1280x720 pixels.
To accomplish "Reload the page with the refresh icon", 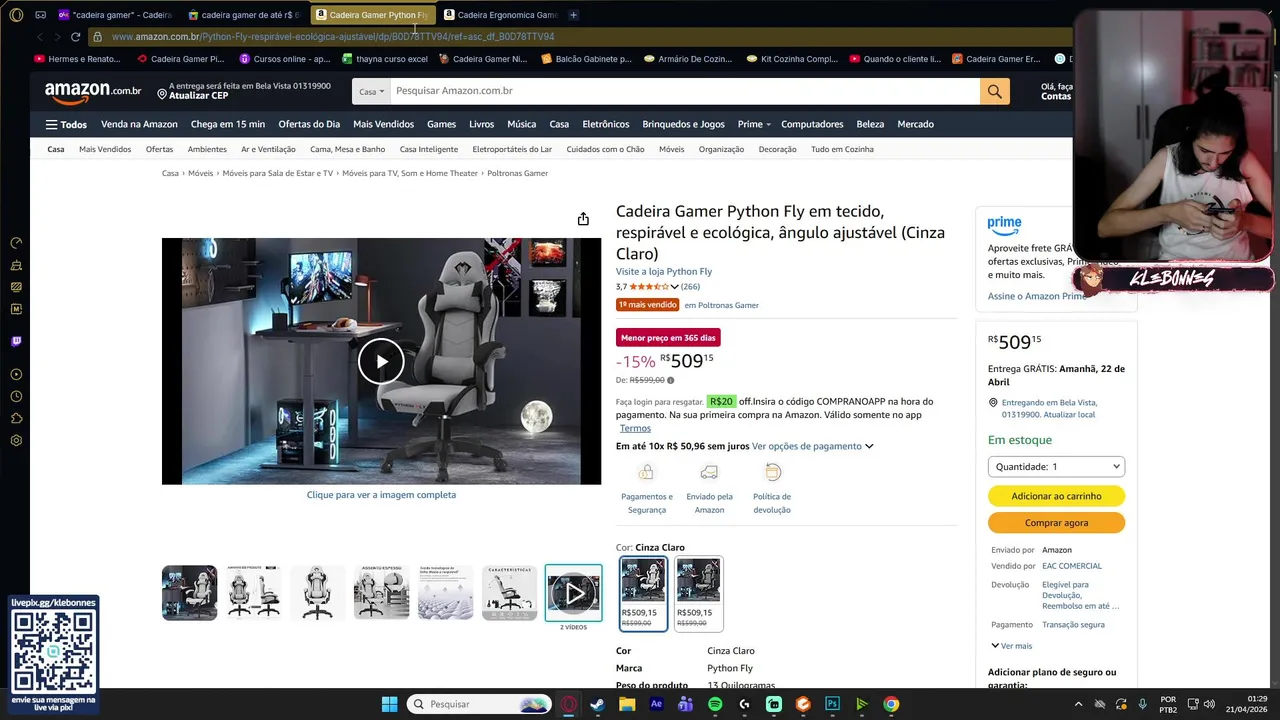I will tap(75, 37).
